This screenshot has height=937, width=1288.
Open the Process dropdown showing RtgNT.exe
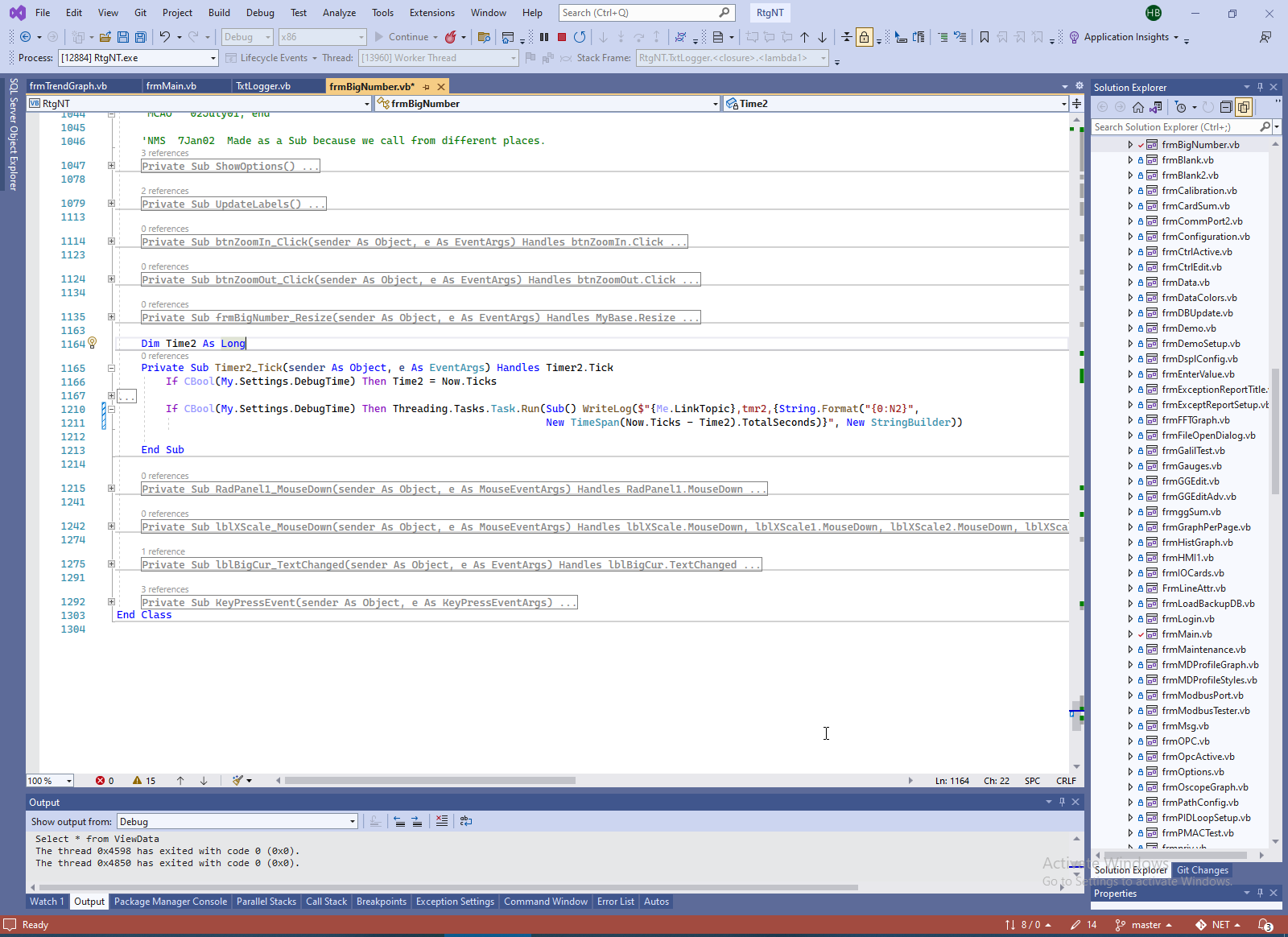point(138,58)
